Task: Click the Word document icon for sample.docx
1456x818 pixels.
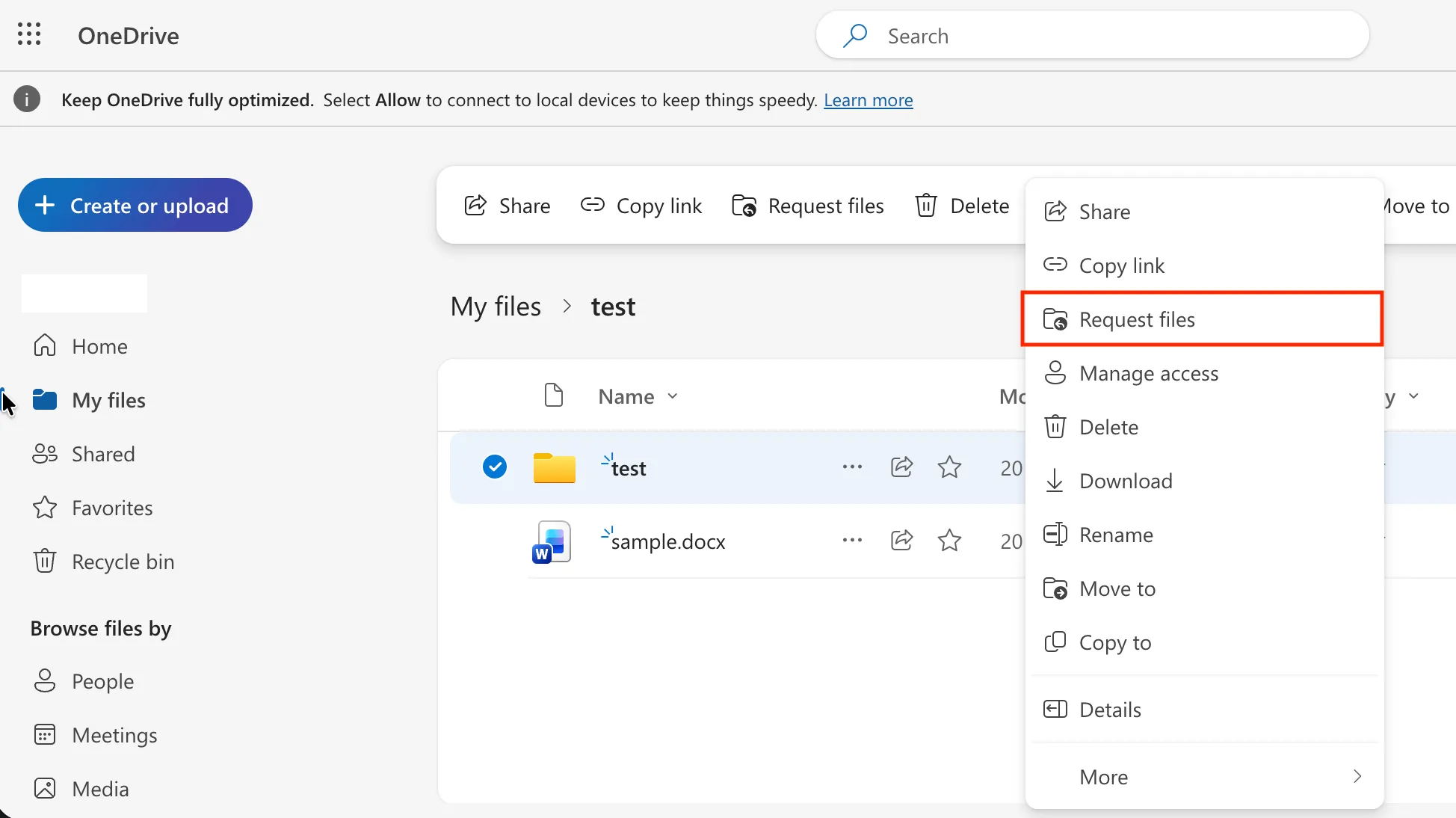Action: pyautogui.click(x=552, y=541)
